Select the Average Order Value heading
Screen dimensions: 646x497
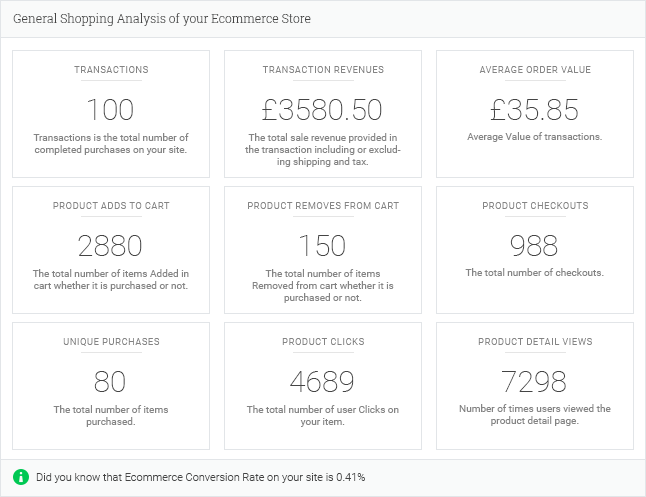[535, 70]
